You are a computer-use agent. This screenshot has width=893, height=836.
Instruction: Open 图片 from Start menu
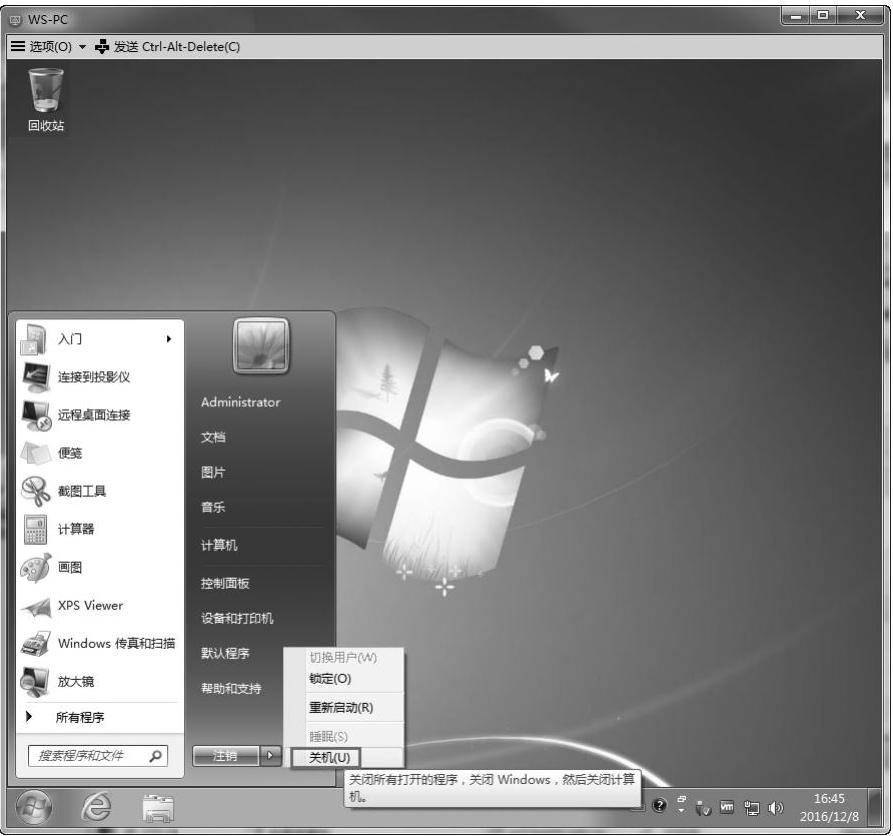coord(213,472)
